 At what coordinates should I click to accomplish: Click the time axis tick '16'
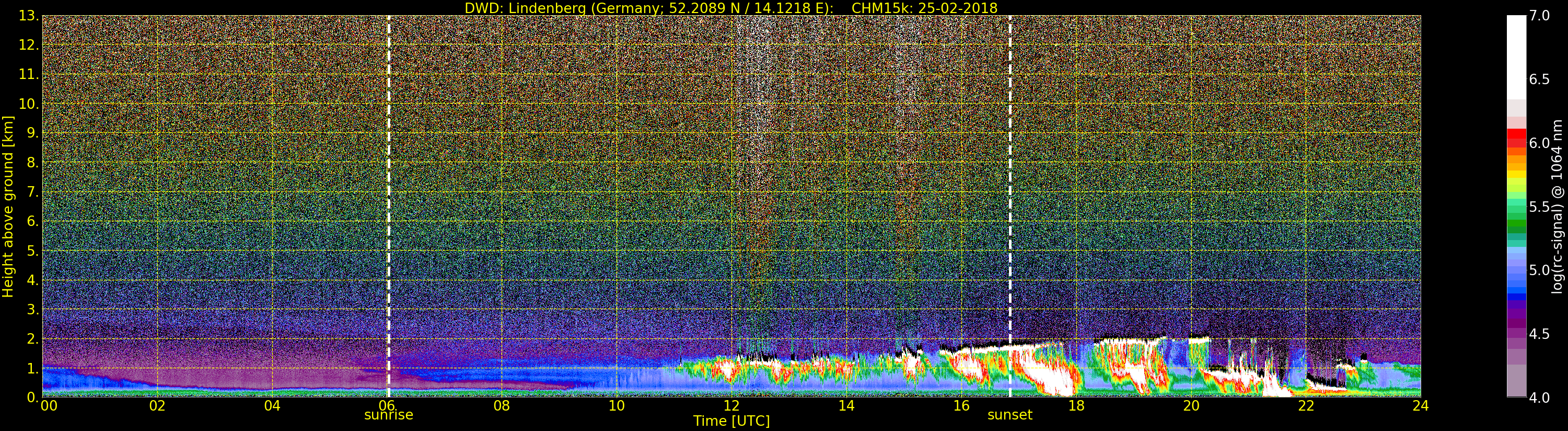click(x=961, y=406)
